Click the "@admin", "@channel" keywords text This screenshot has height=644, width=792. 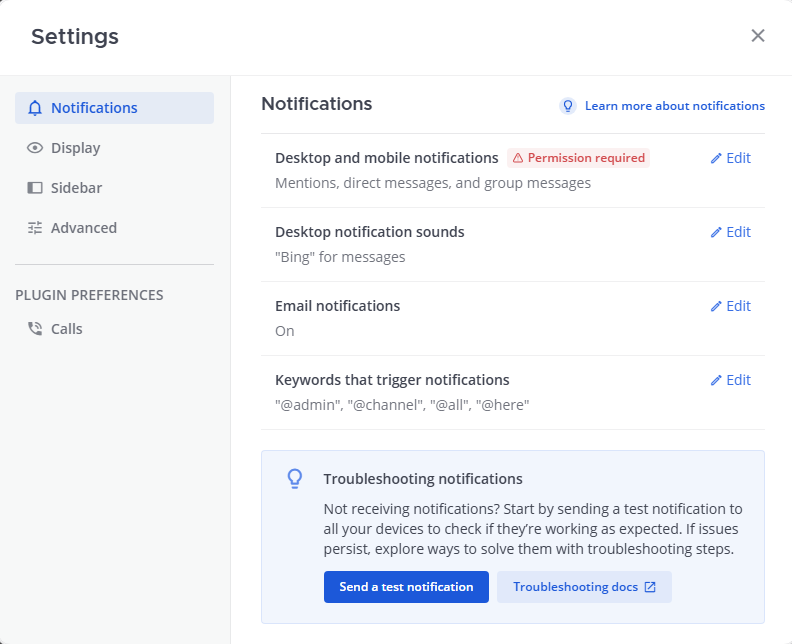tap(402, 405)
